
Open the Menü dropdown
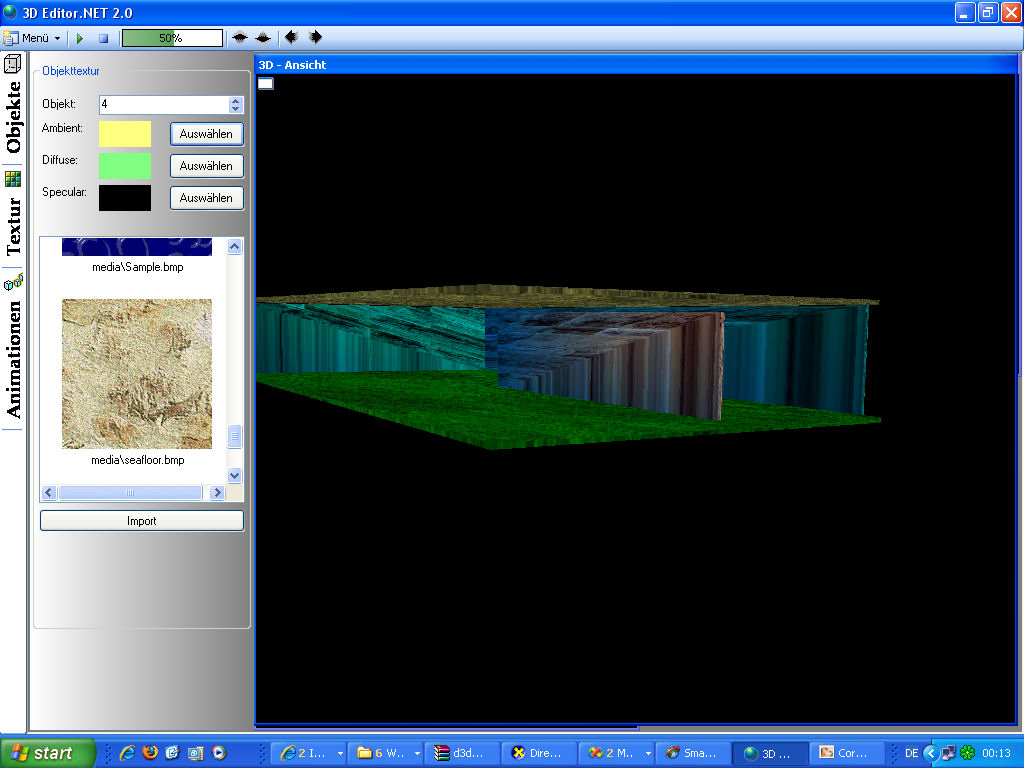(32, 38)
